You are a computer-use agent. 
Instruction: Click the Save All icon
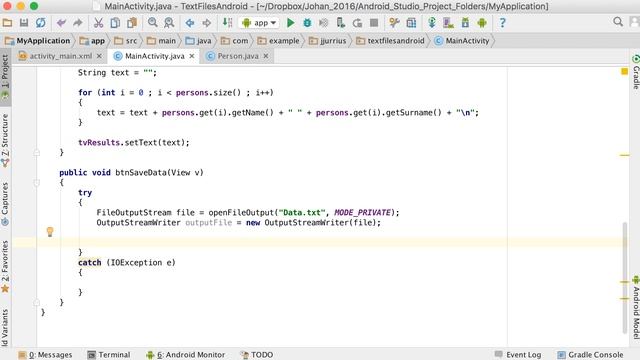(24, 23)
